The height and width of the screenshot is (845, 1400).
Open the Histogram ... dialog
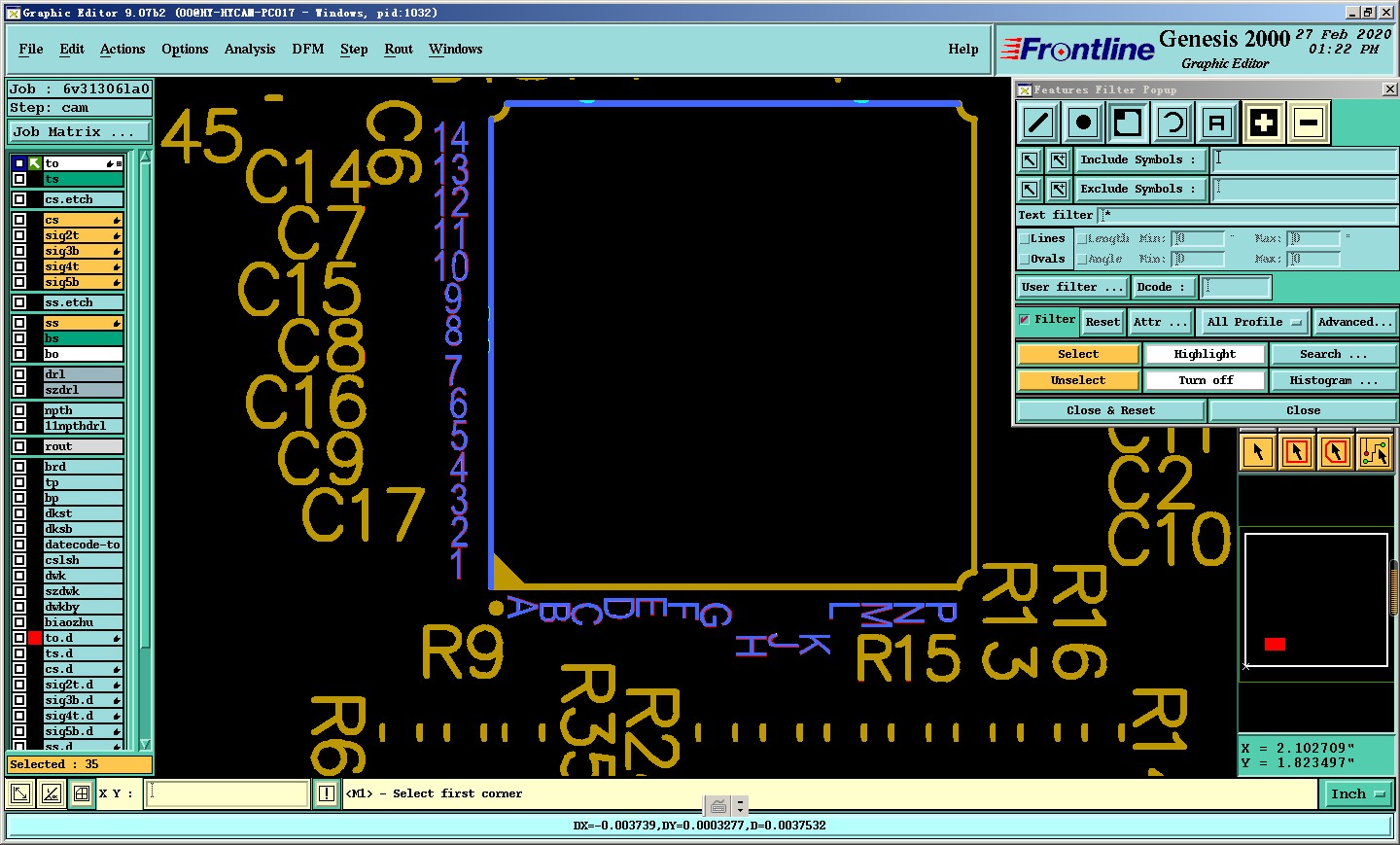[x=1333, y=380]
